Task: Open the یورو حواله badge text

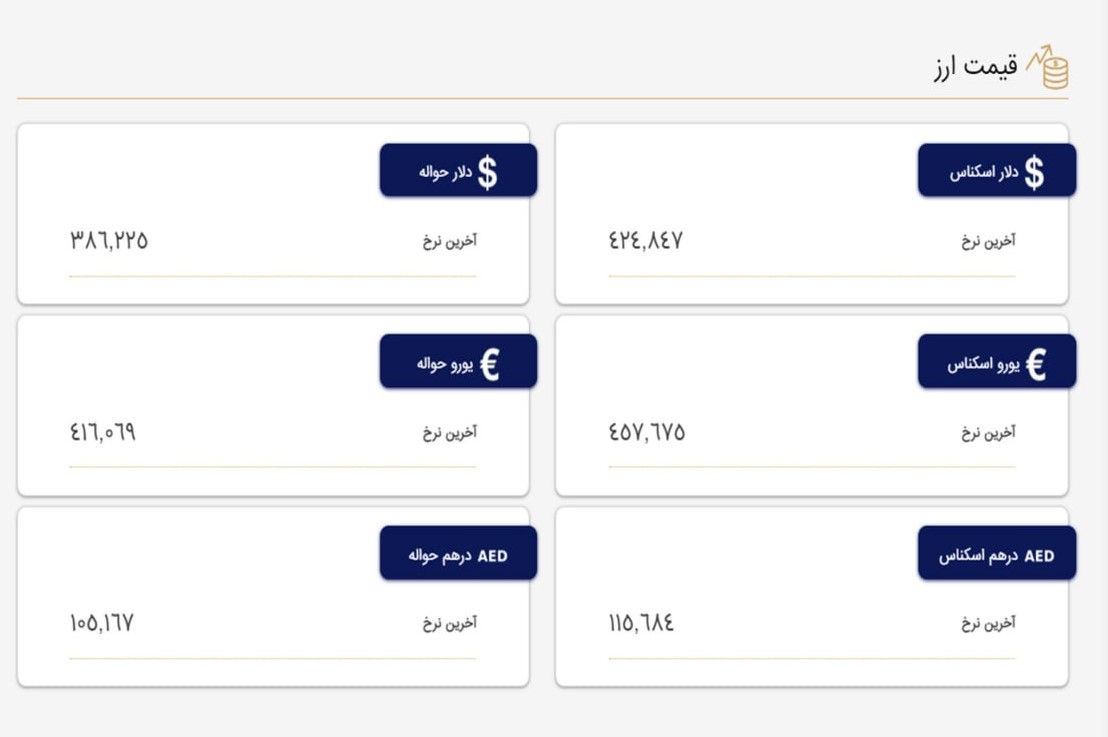Action: click(444, 364)
